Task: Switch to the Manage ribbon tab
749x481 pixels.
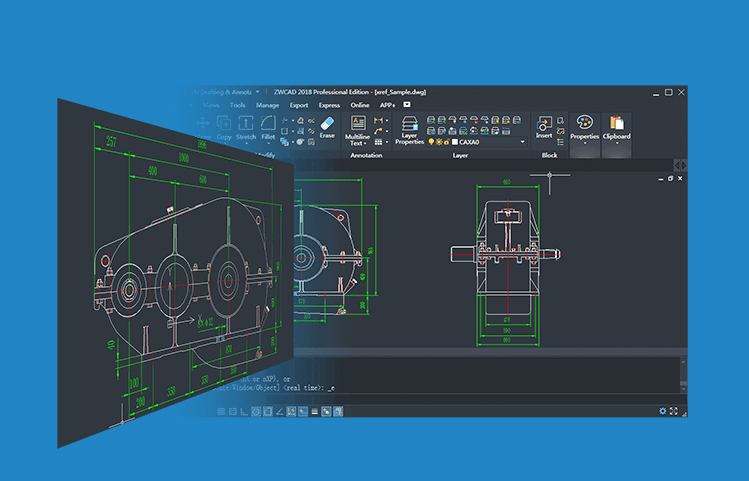Action: click(x=267, y=104)
